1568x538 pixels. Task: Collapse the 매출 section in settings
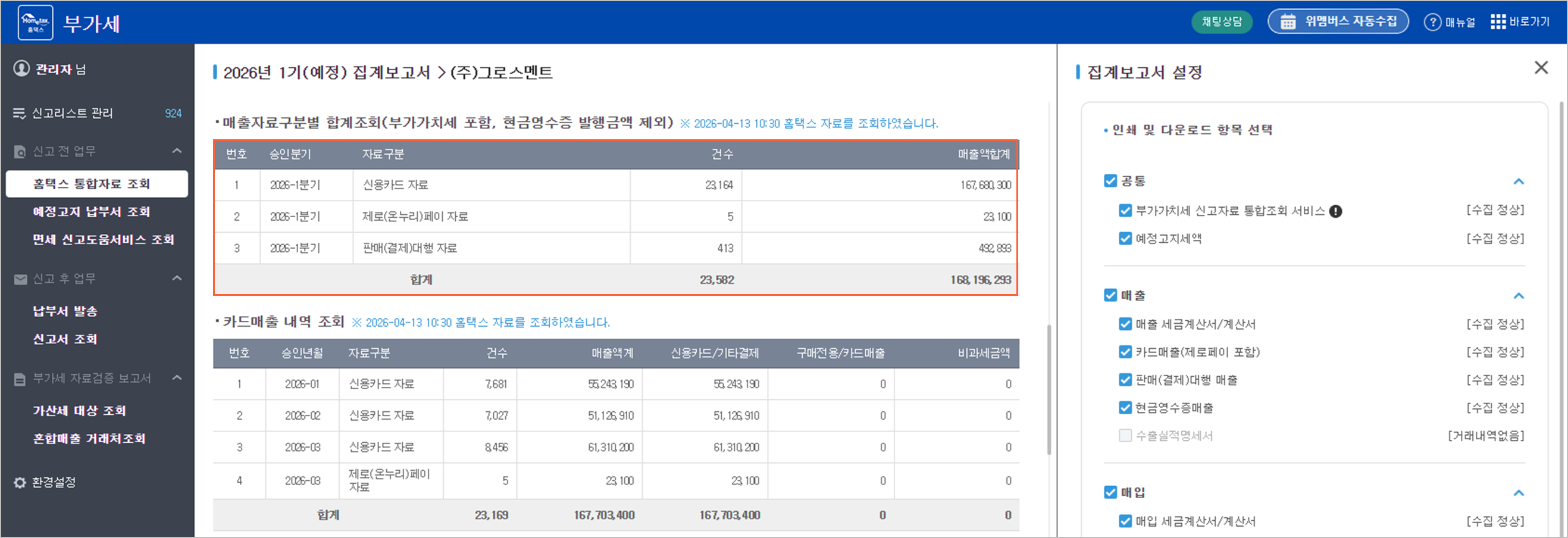pyautogui.click(x=1518, y=296)
